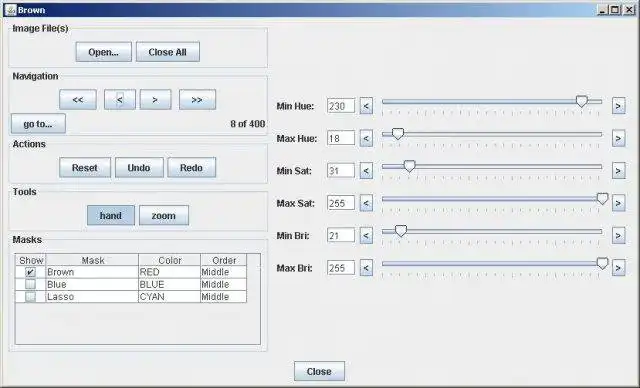The width and height of the screenshot is (640, 388).
Task: Click the Java icon in title bar
Action: tap(11, 9)
